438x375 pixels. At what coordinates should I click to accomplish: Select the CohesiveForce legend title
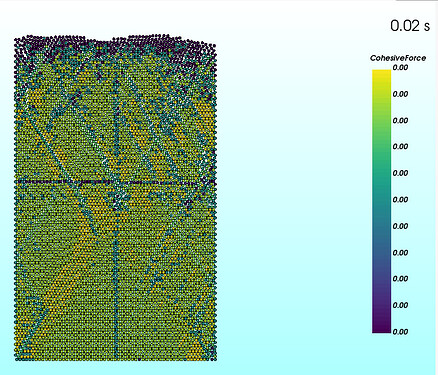(398, 58)
